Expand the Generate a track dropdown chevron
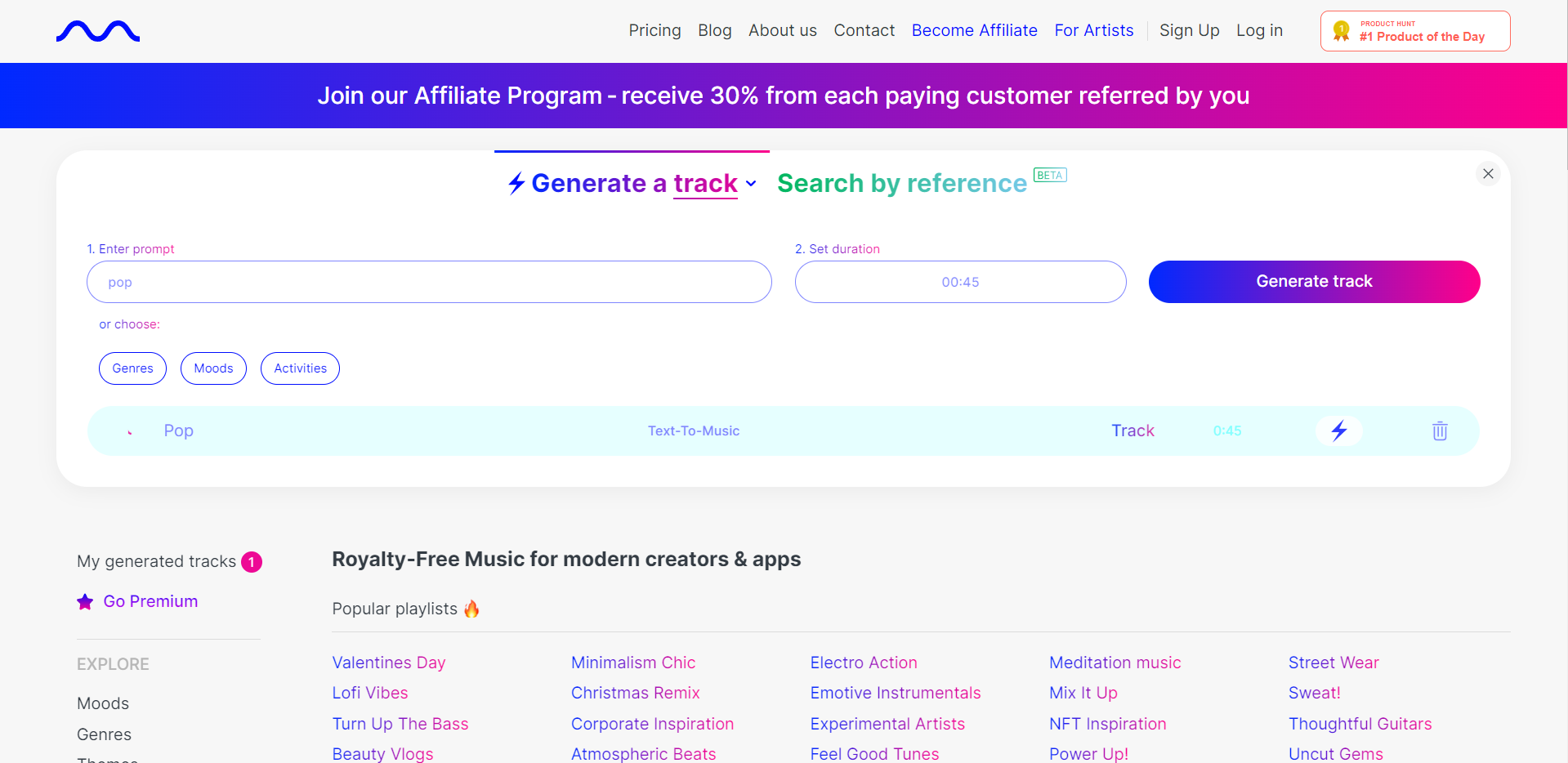The width and height of the screenshot is (1568, 763). point(751,184)
